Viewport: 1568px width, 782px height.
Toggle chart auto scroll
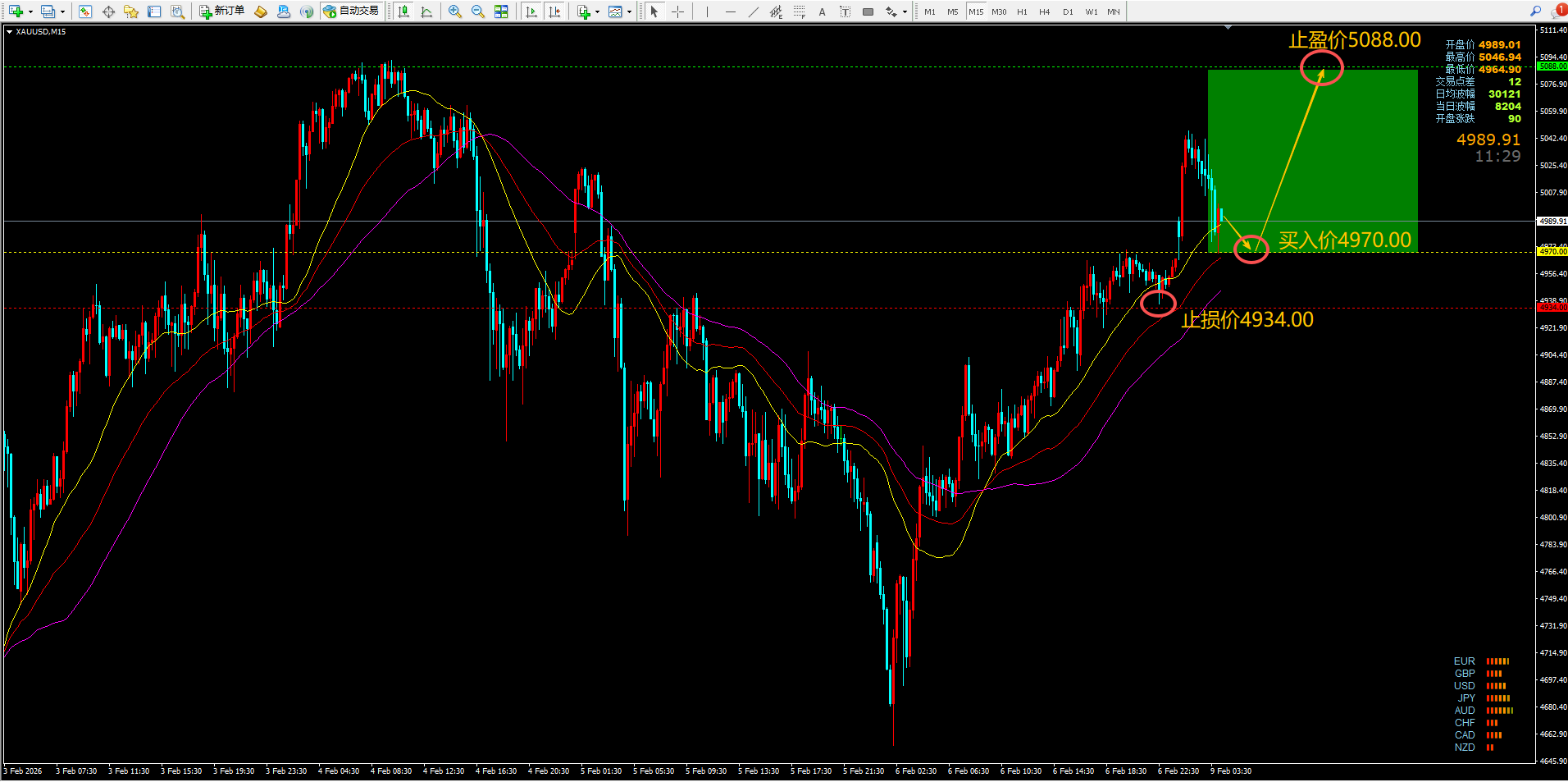tap(531, 11)
